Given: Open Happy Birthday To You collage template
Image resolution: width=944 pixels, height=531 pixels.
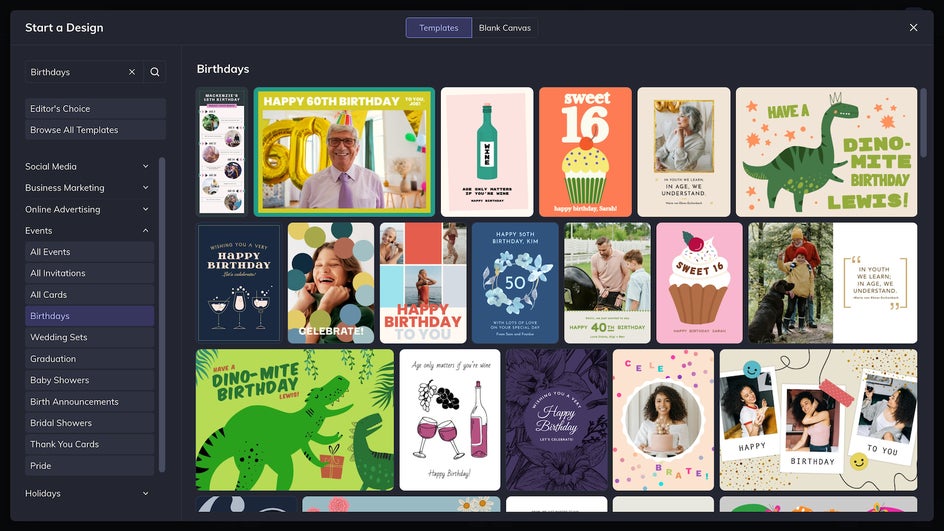Looking at the screenshot, I should (423, 283).
